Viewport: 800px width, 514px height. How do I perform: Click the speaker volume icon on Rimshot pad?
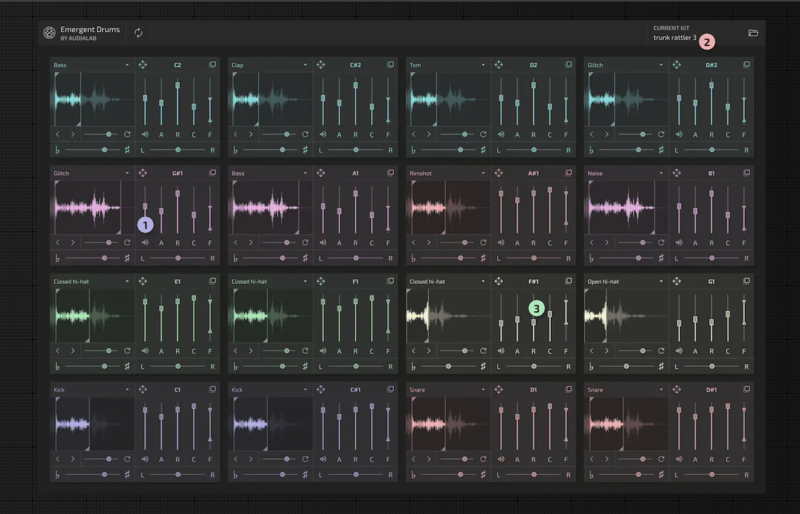tap(499, 242)
